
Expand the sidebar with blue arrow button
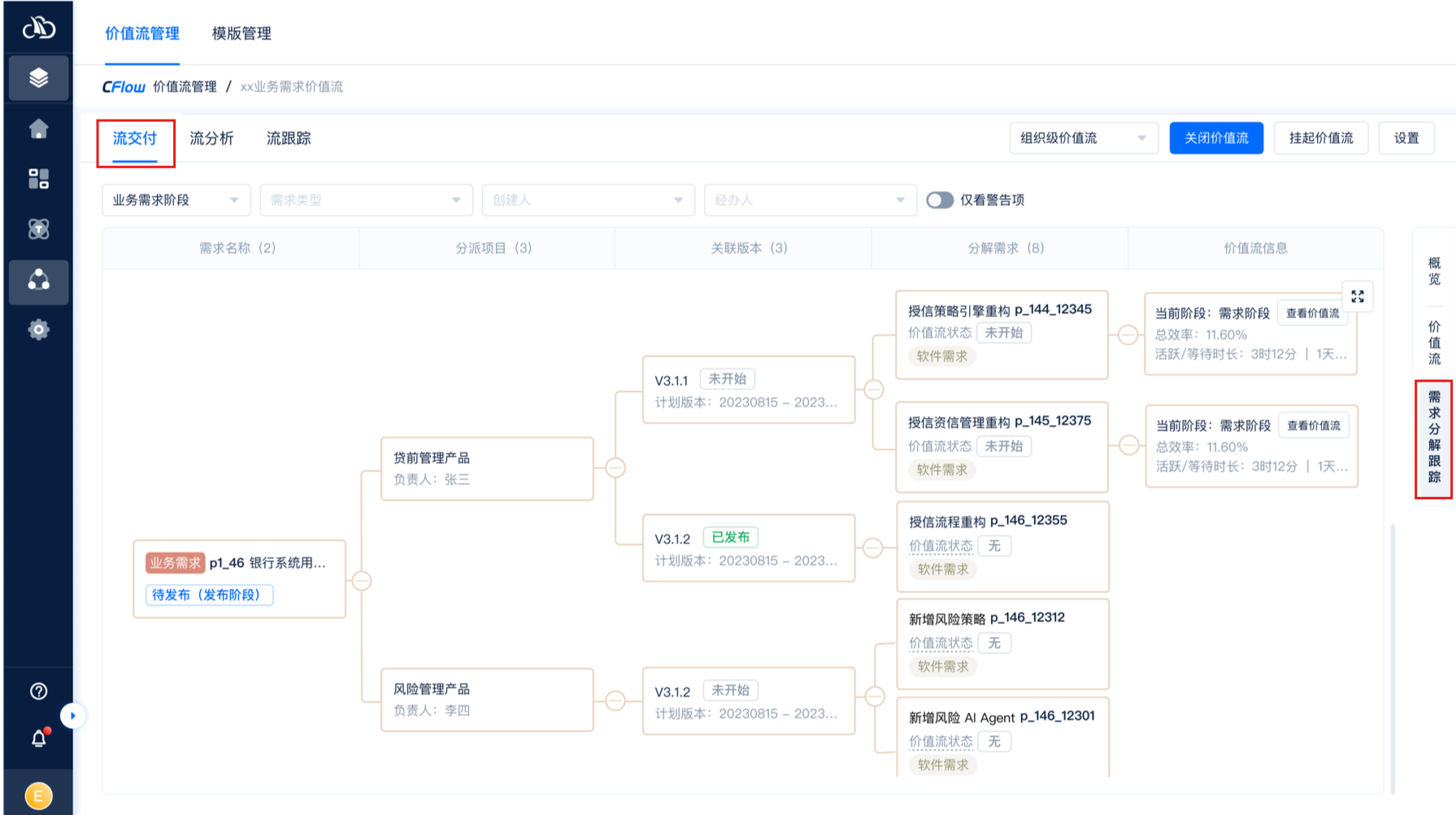[73, 716]
